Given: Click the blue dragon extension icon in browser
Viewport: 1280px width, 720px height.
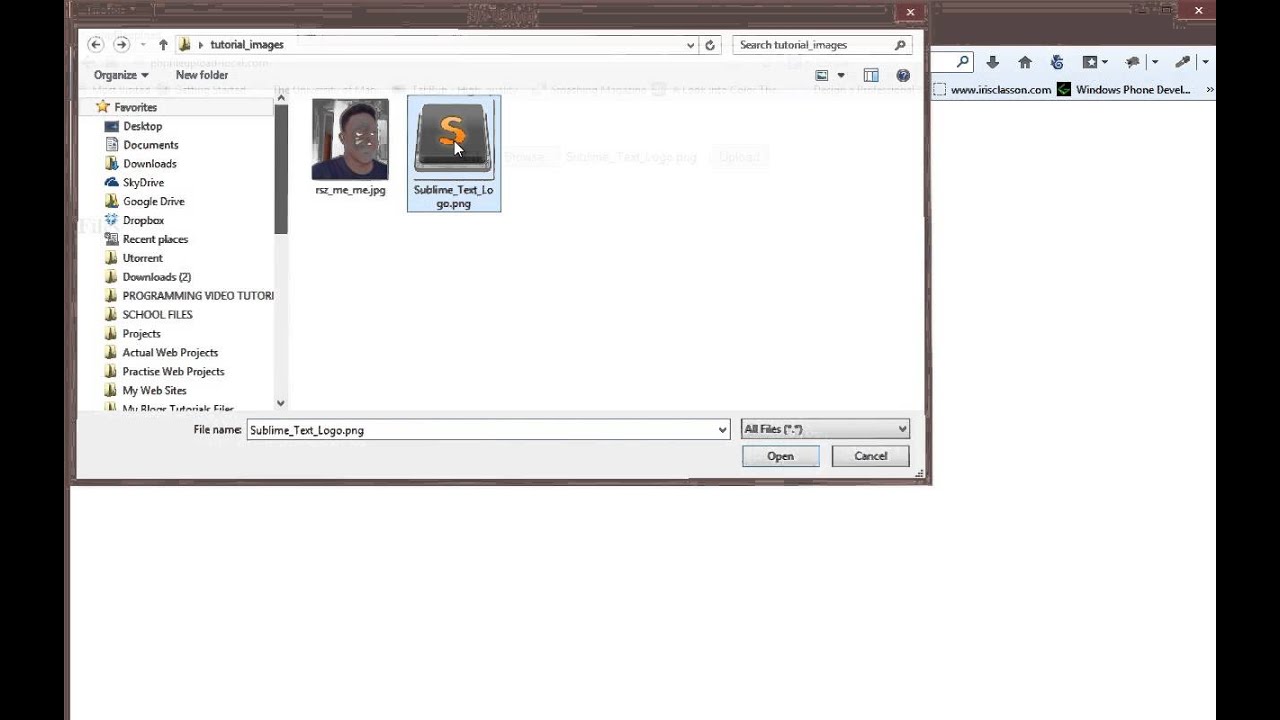Looking at the screenshot, I should pos(1057,62).
